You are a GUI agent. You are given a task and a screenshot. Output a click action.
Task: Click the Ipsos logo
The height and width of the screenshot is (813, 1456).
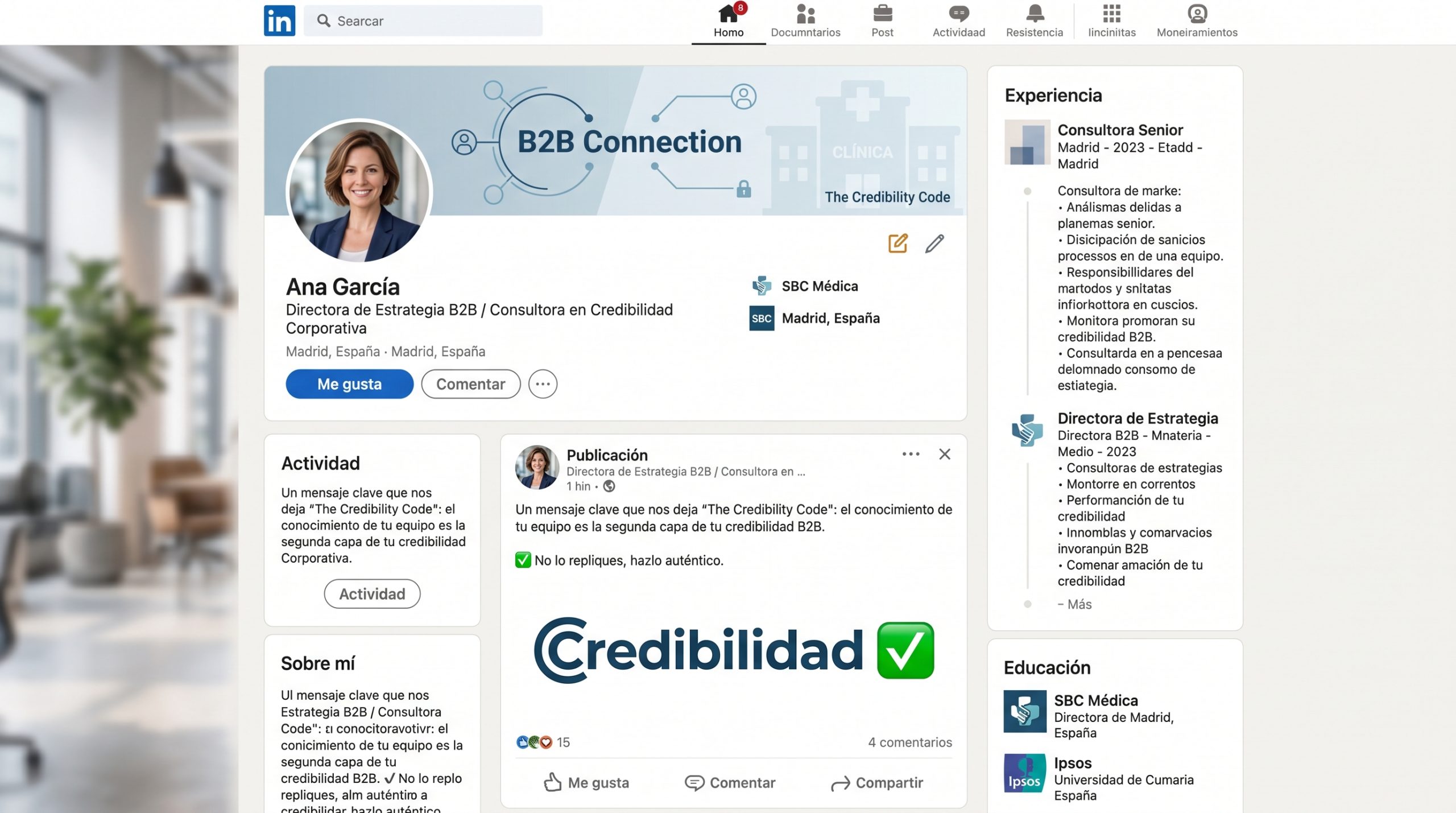(x=1025, y=773)
